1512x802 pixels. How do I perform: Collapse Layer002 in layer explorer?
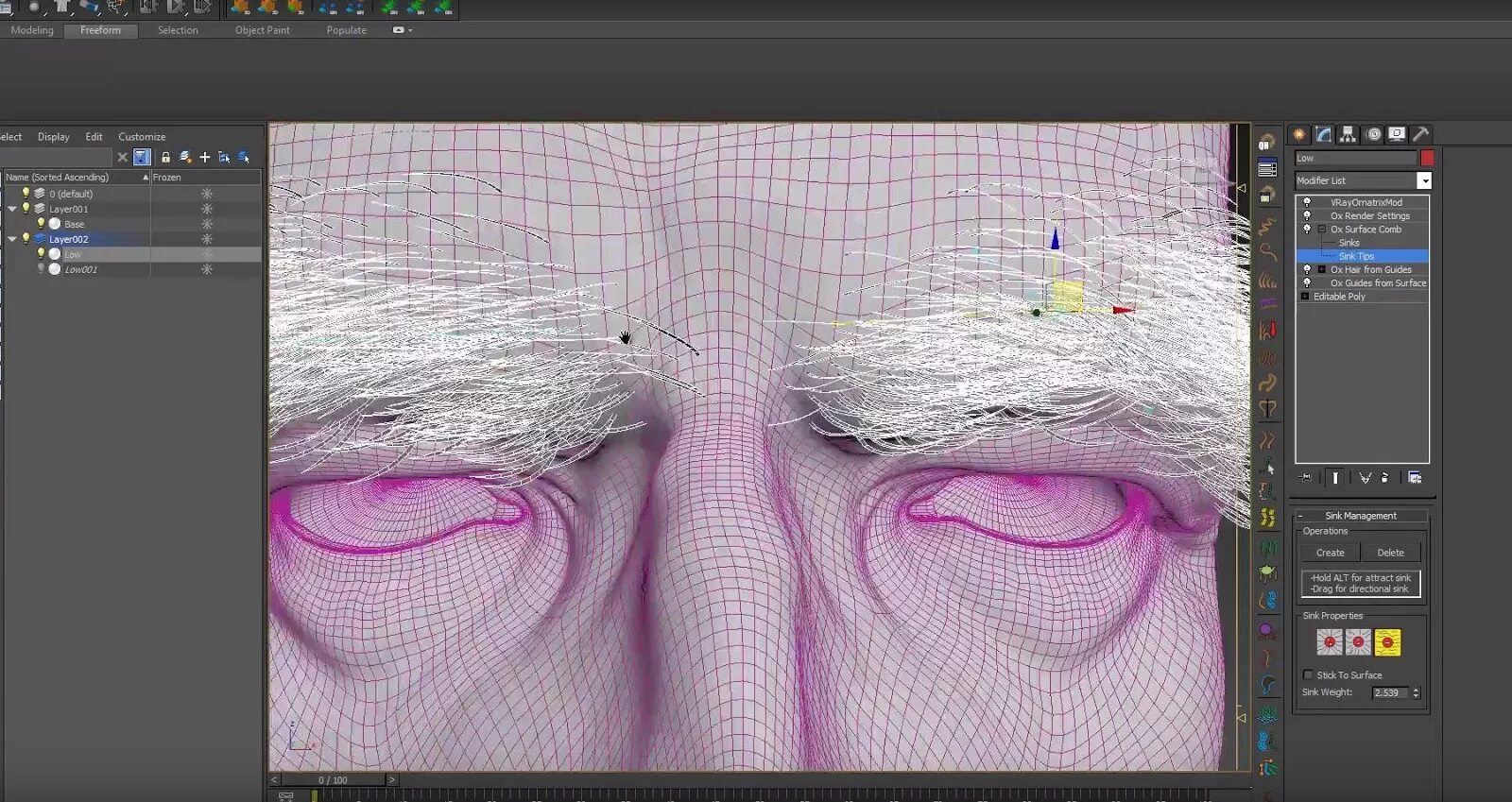click(11, 239)
